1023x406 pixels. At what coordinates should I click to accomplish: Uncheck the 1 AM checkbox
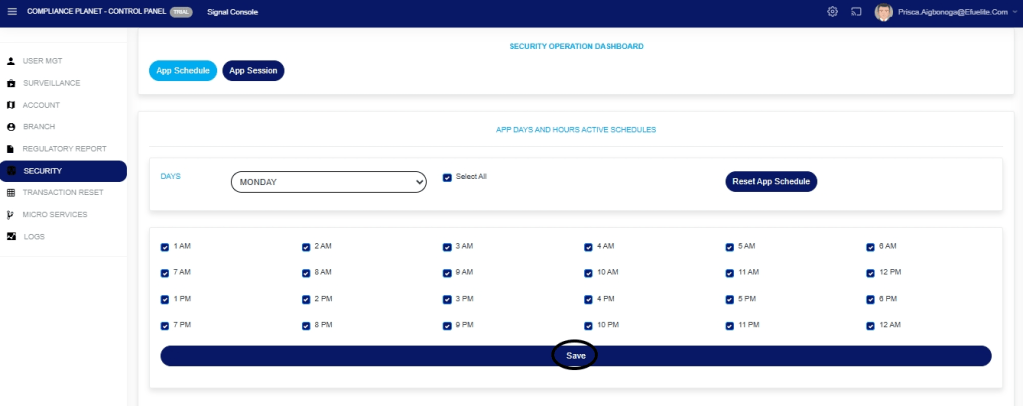click(165, 246)
